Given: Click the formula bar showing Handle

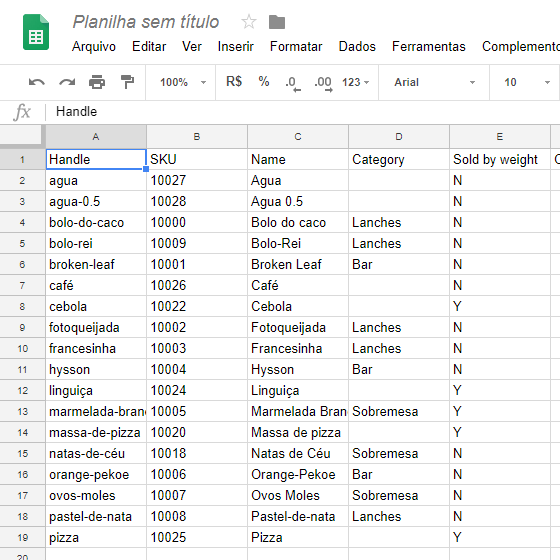Looking at the screenshot, I should click(x=304, y=112).
